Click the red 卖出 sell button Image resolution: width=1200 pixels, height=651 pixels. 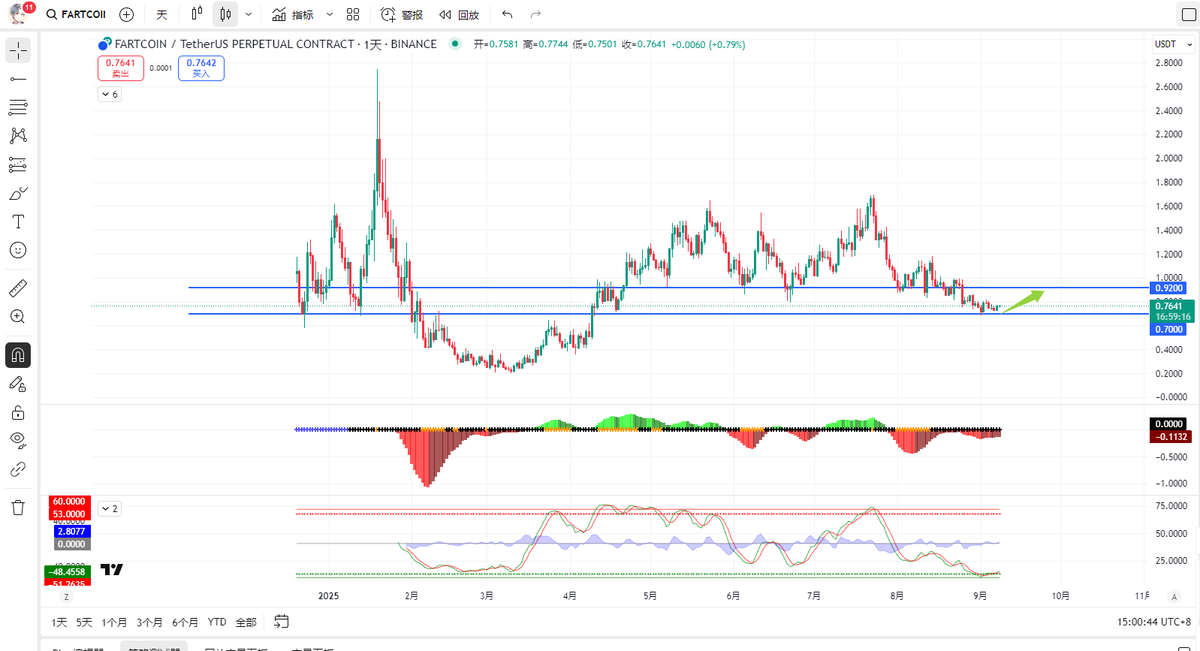[121, 68]
